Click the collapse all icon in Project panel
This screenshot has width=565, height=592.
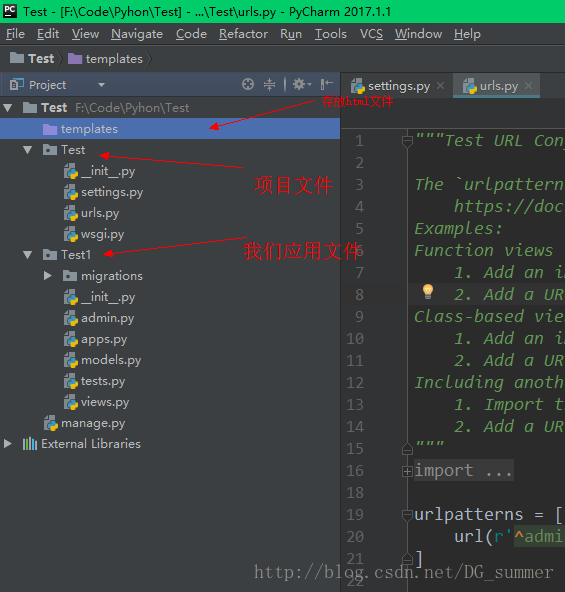pyautogui.click(x=269, y=84)
